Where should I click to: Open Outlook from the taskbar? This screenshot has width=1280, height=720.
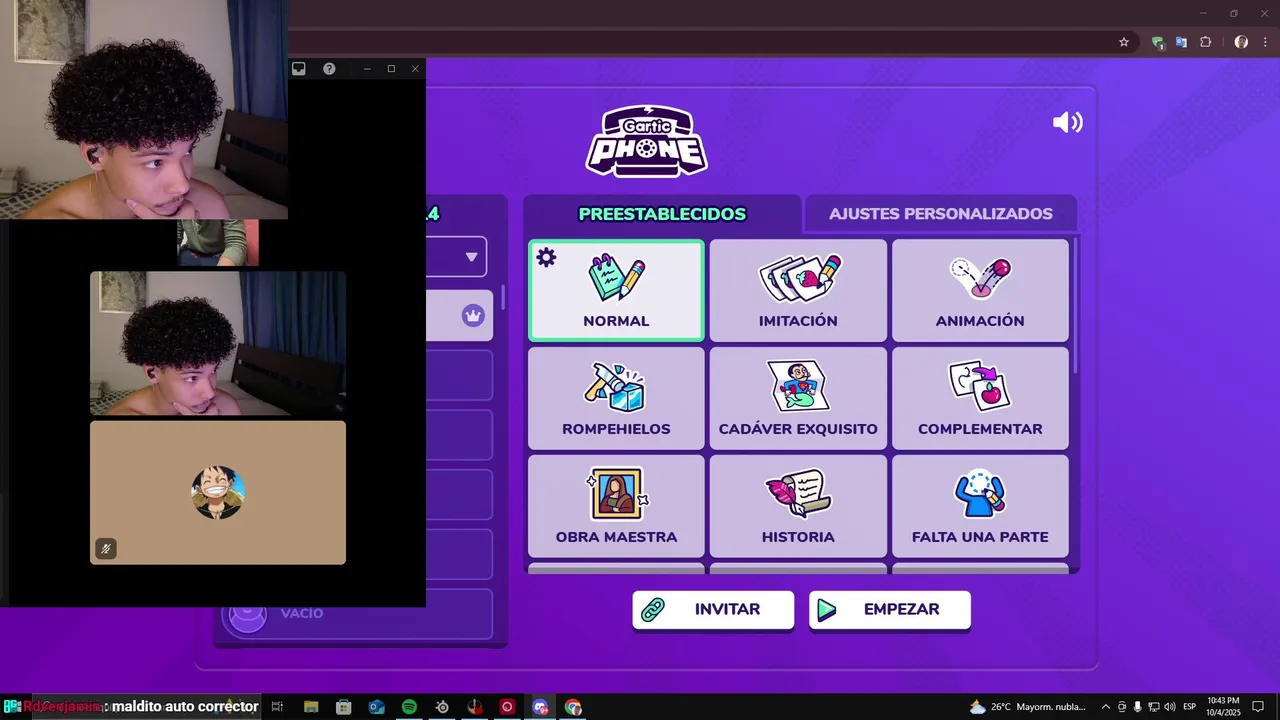tap(376, 707)
